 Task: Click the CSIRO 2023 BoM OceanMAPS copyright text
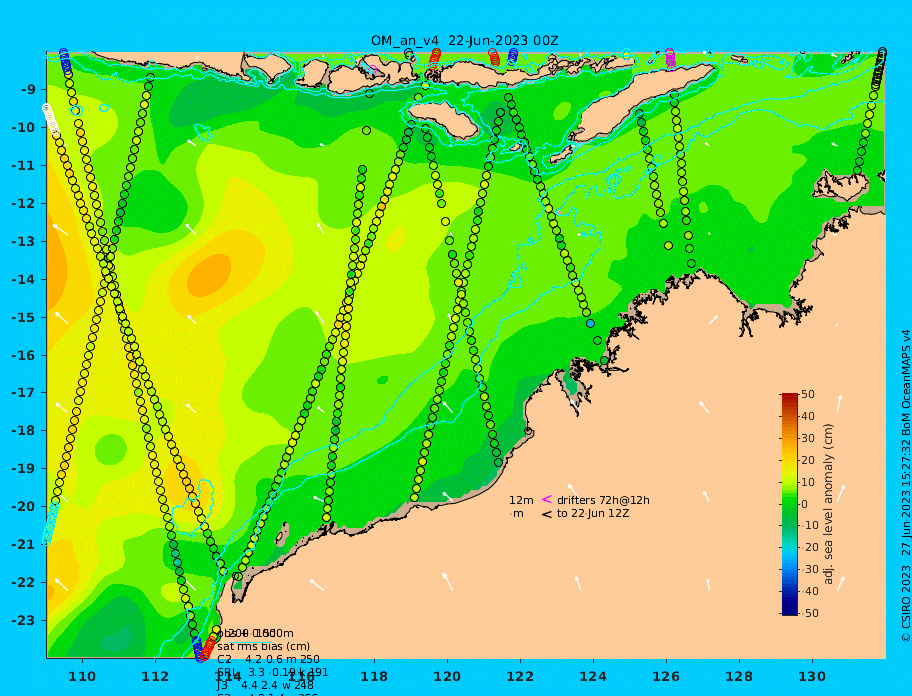[x=906, y=486]
